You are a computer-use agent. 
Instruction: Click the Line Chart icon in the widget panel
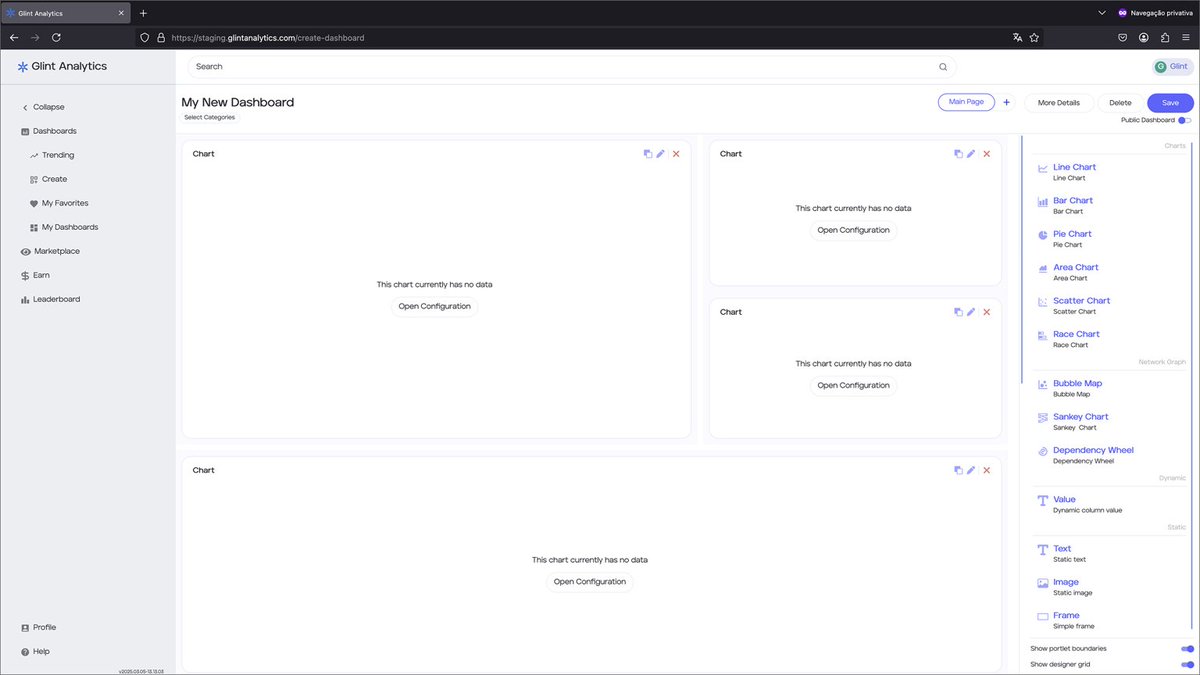(1043, 168)
